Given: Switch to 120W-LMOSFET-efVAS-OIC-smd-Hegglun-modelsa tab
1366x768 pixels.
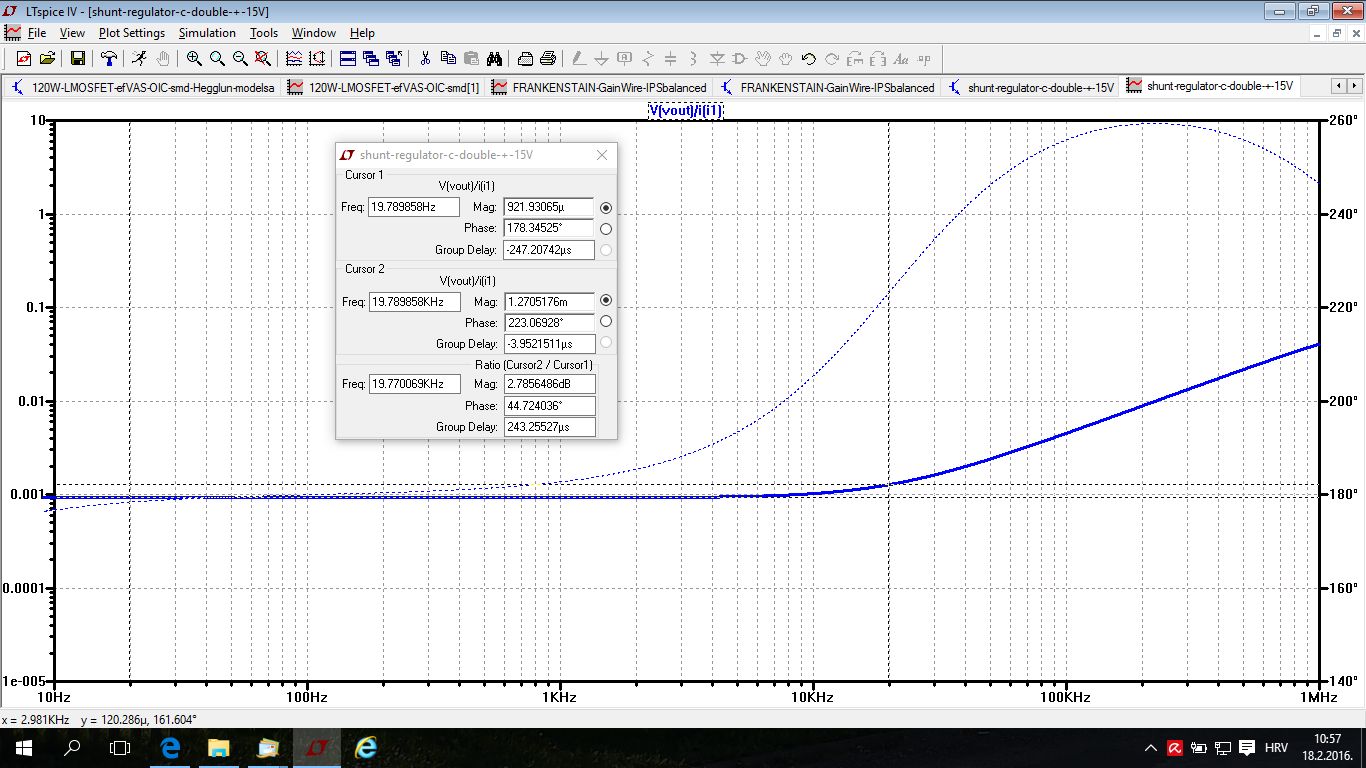Looking at the screenshot, I should click(142, 87).
